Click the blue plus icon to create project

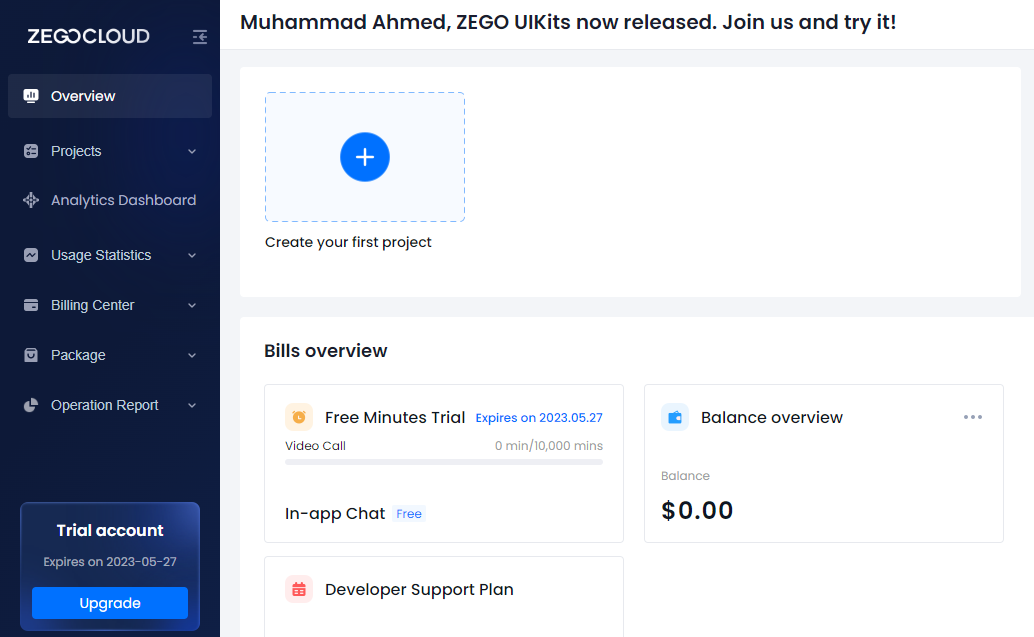click(x=365, y=157)
